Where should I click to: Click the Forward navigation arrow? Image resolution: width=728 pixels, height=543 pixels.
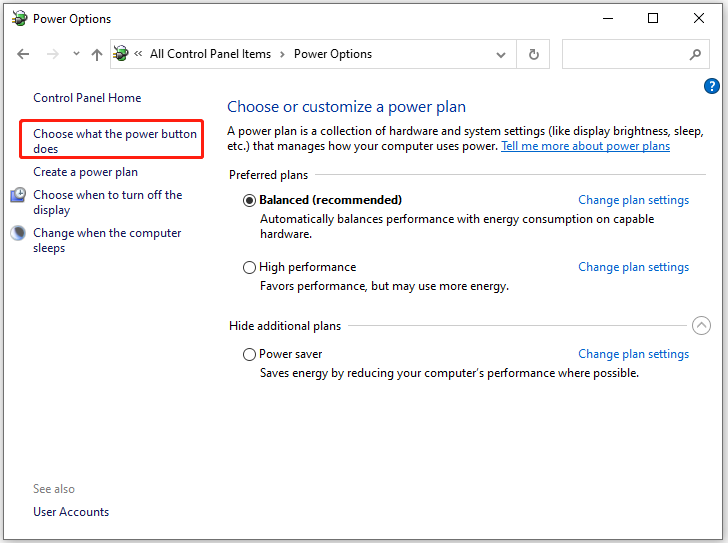click(52, 54)
